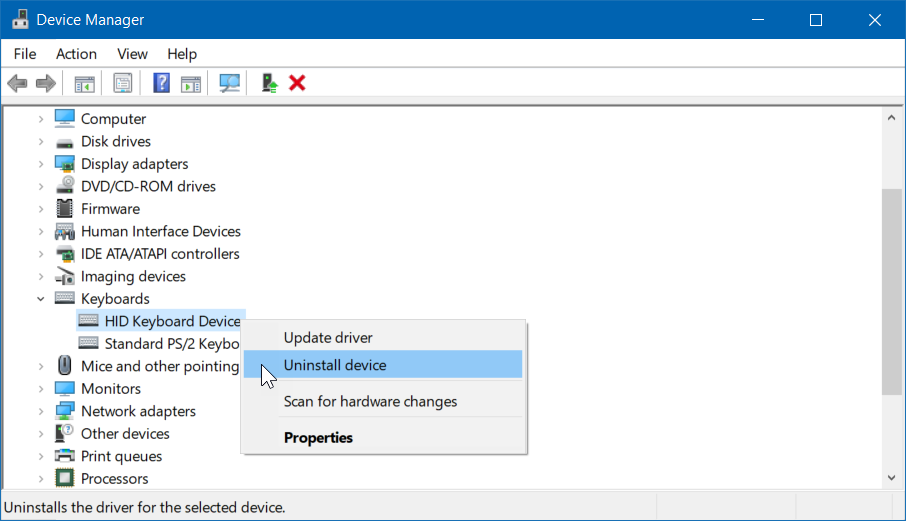Click the Show/Hide Action Pane icon
906x521 pixels.
point(190,83)
